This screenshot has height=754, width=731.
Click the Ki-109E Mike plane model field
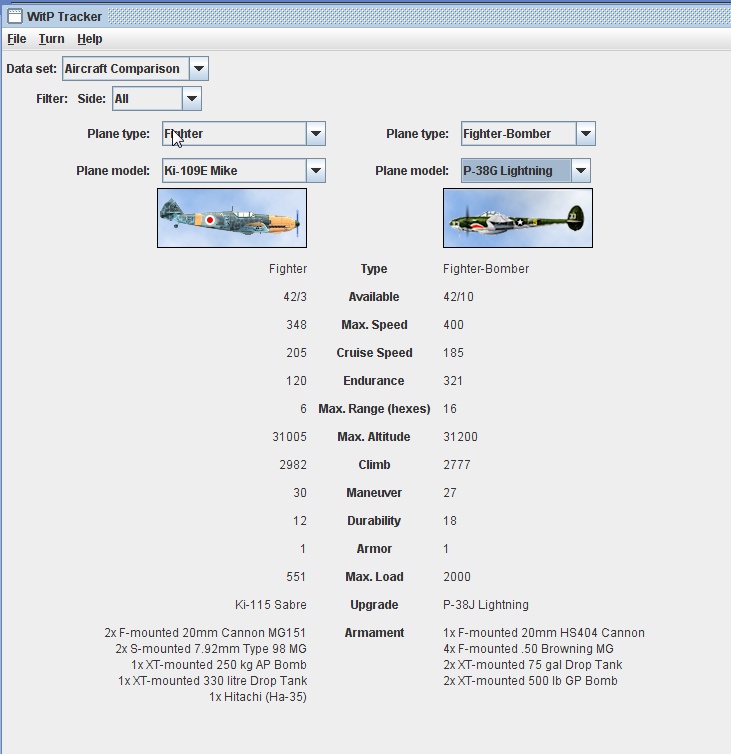pos(235,171)
